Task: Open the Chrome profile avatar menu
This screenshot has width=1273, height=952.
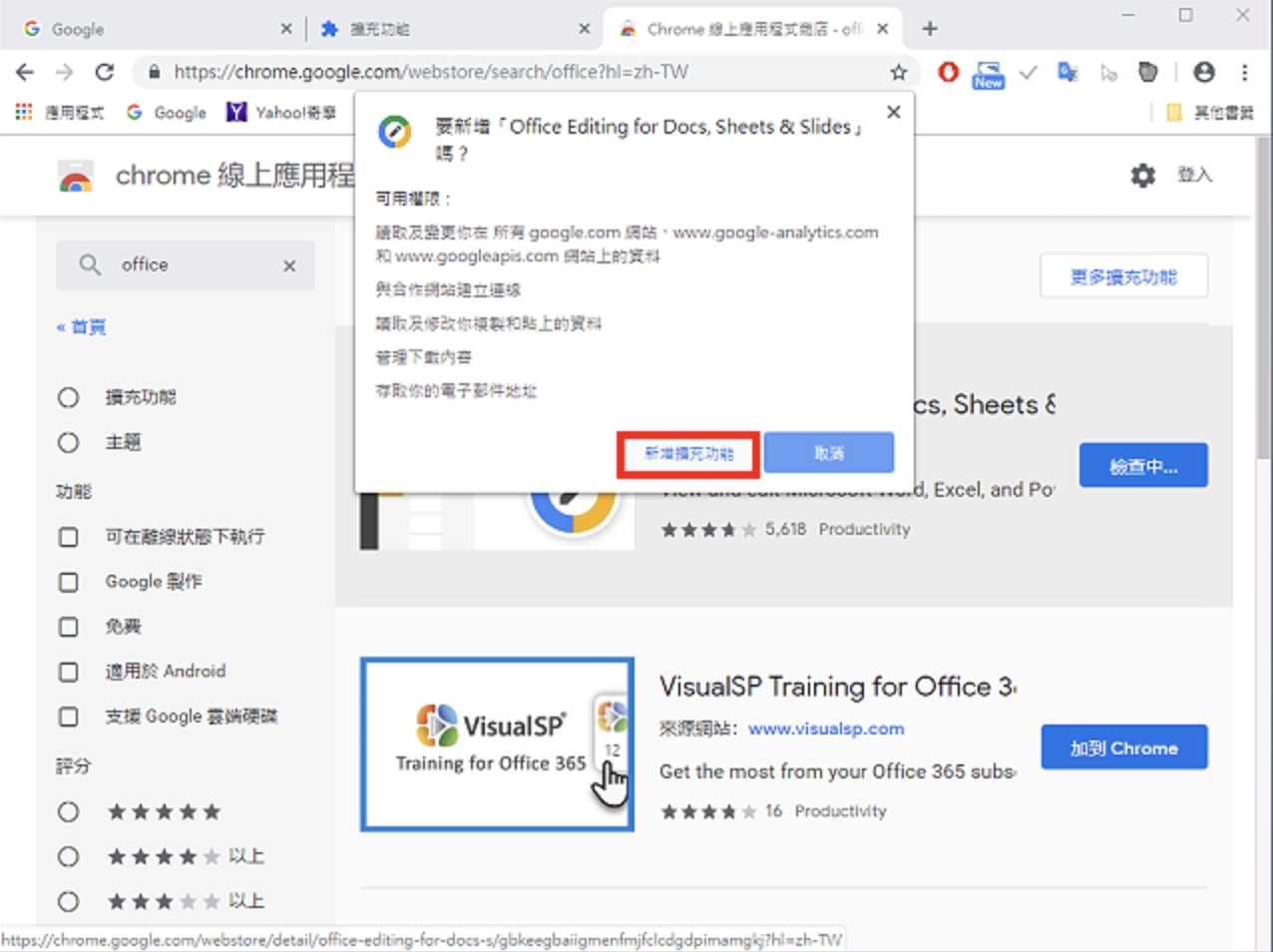Action: (x=1204, y=72)
